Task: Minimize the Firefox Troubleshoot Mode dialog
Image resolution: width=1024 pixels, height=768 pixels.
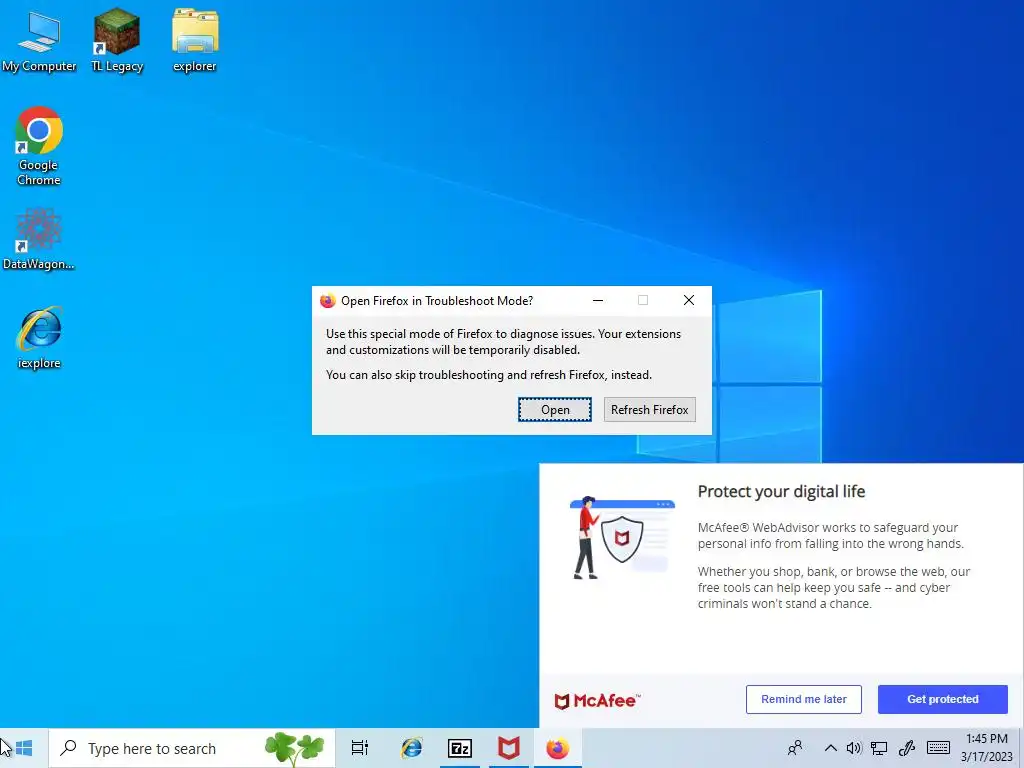Action: pyautogui.click(x=598, y=300)
